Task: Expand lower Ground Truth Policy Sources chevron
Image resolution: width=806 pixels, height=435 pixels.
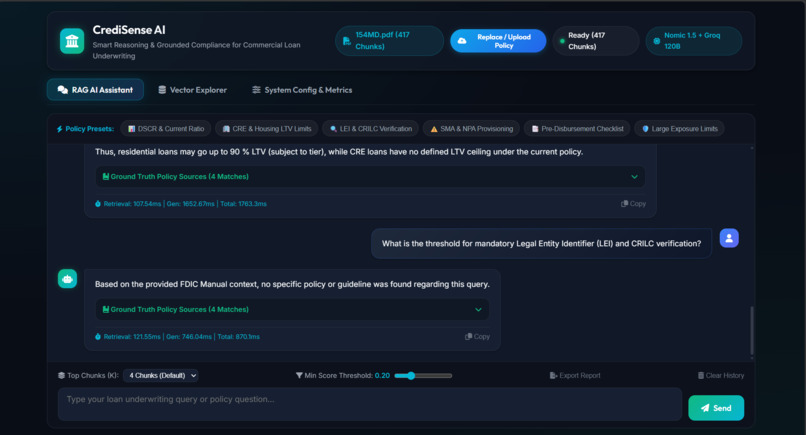Action: [479, 310]
